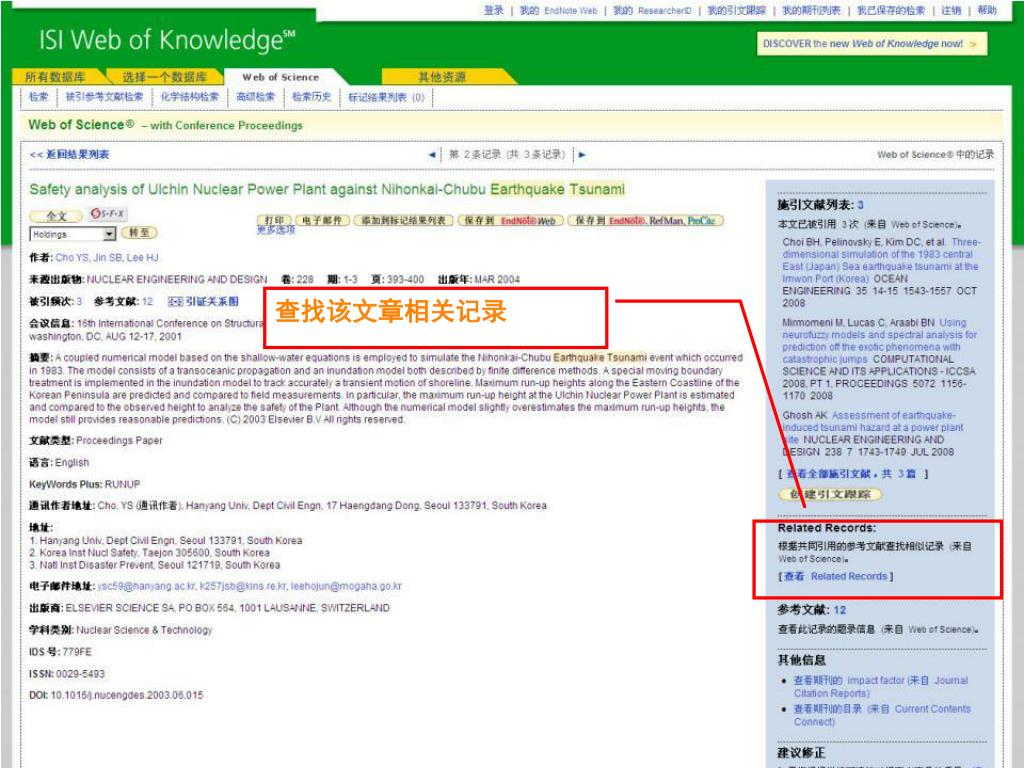Click 添加到标记结果列表 button
This screenshot has height=768, width=1024.
404,221
